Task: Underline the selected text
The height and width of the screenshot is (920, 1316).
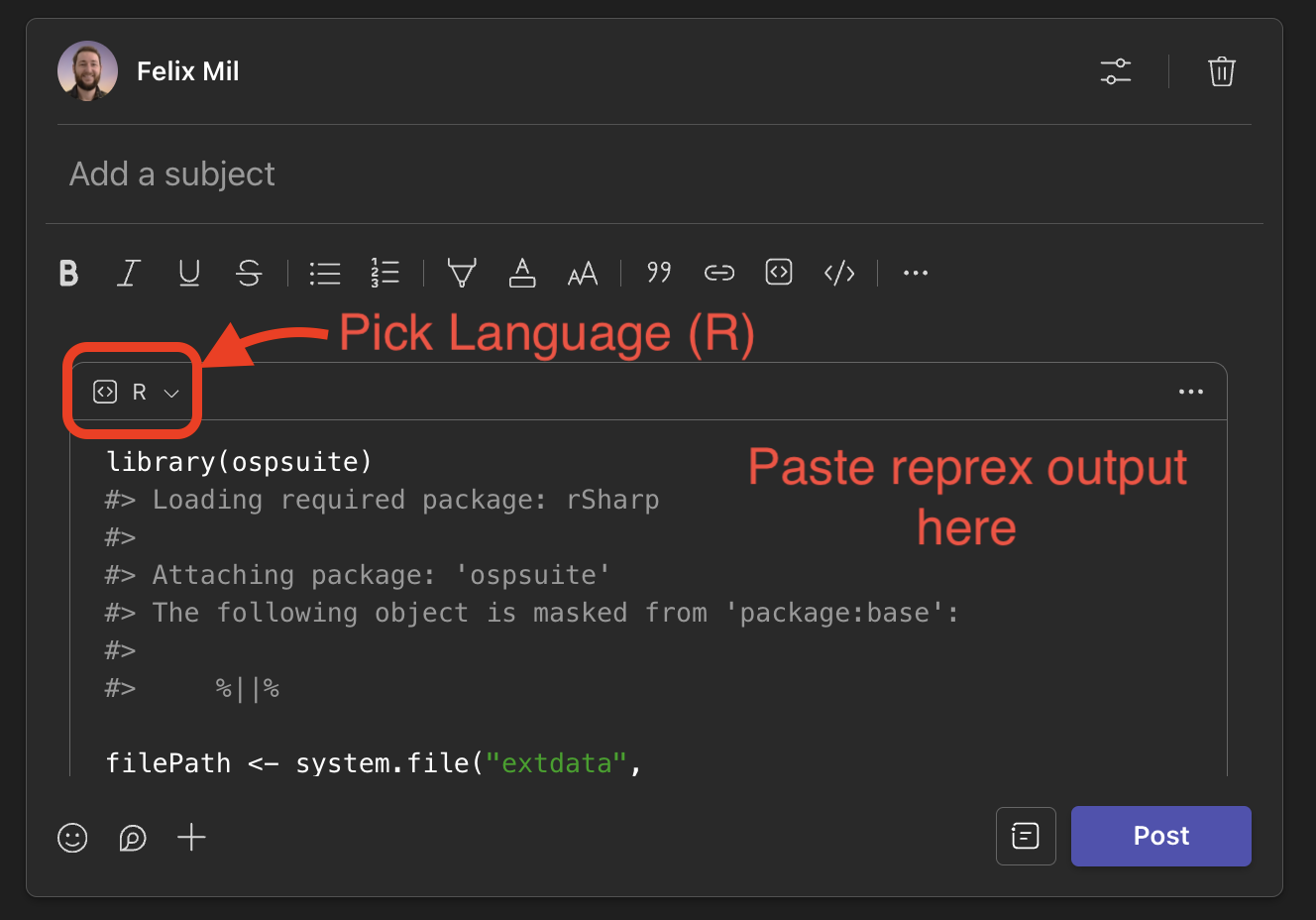Action: pyautogui.click(x=189, y=273)
